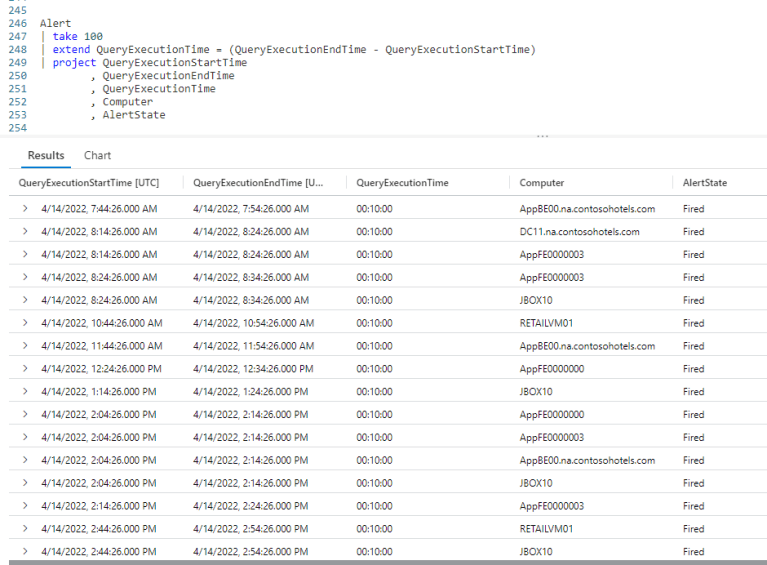Viewport: 767px width, 565px height.
Task: Click line number 248 in the editor gutter
Action: click(18, 49)
